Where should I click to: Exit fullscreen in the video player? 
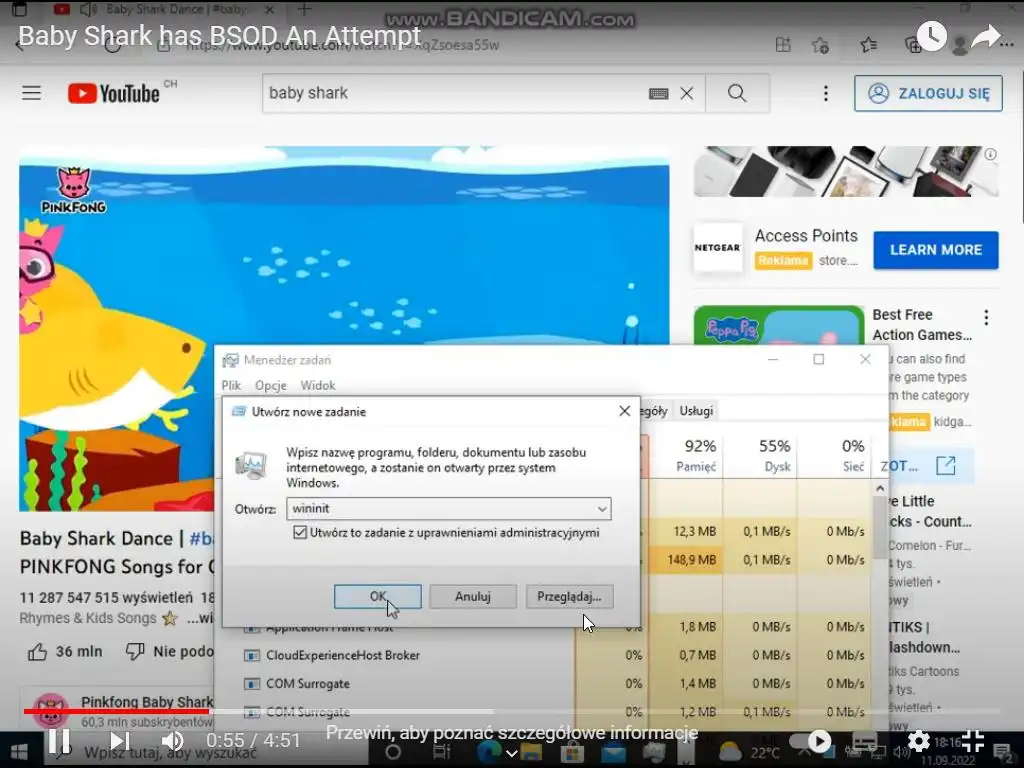click(972, 741)
